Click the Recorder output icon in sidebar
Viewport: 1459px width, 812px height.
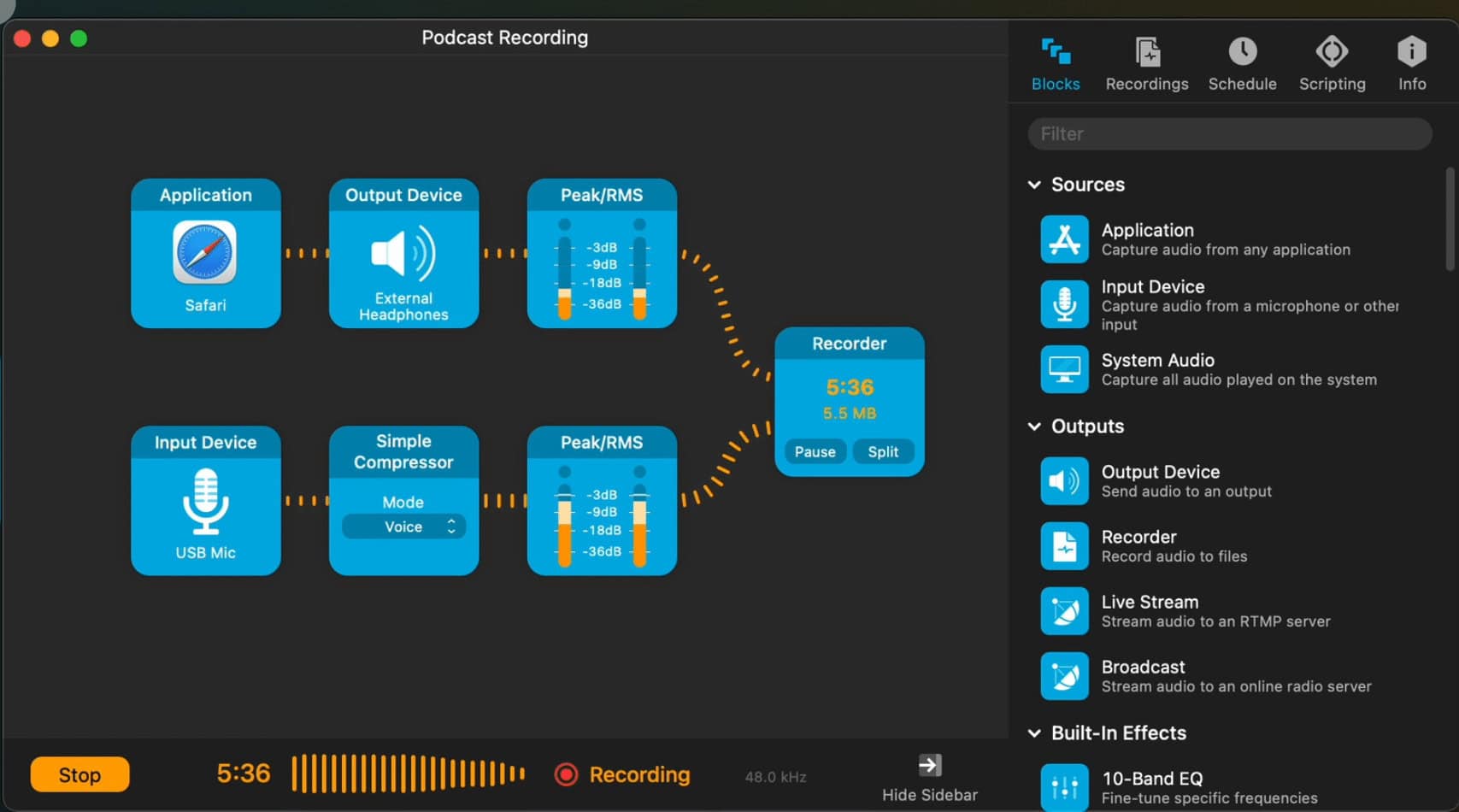pos(1064,546)
